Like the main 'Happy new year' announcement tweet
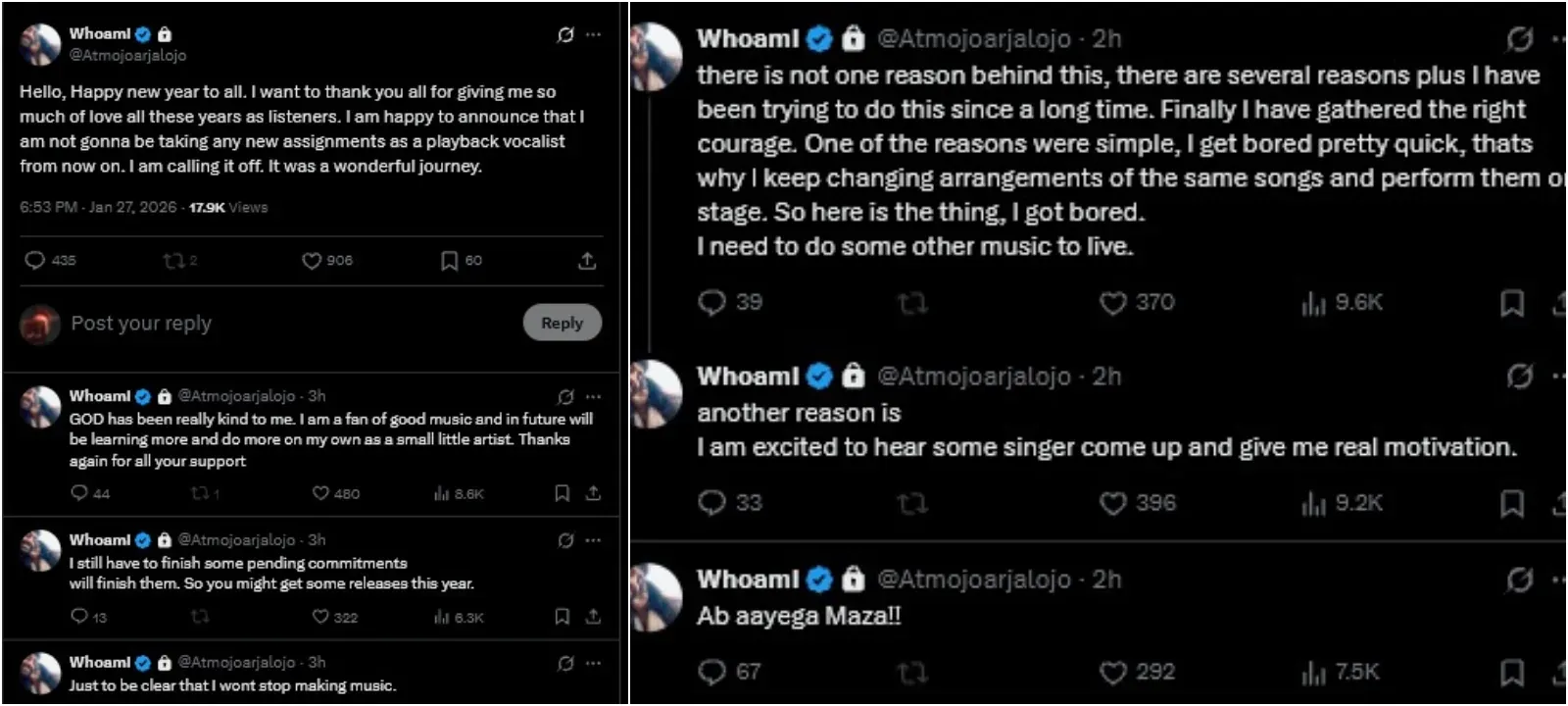Screen dimensions: 1568x706 click(312, 261)
